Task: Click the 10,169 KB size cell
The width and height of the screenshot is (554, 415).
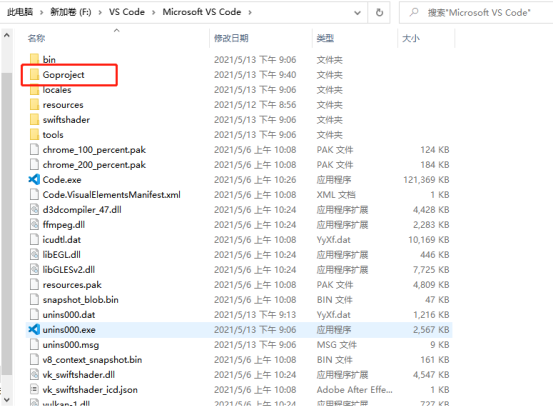Action: tap(429, 240)
